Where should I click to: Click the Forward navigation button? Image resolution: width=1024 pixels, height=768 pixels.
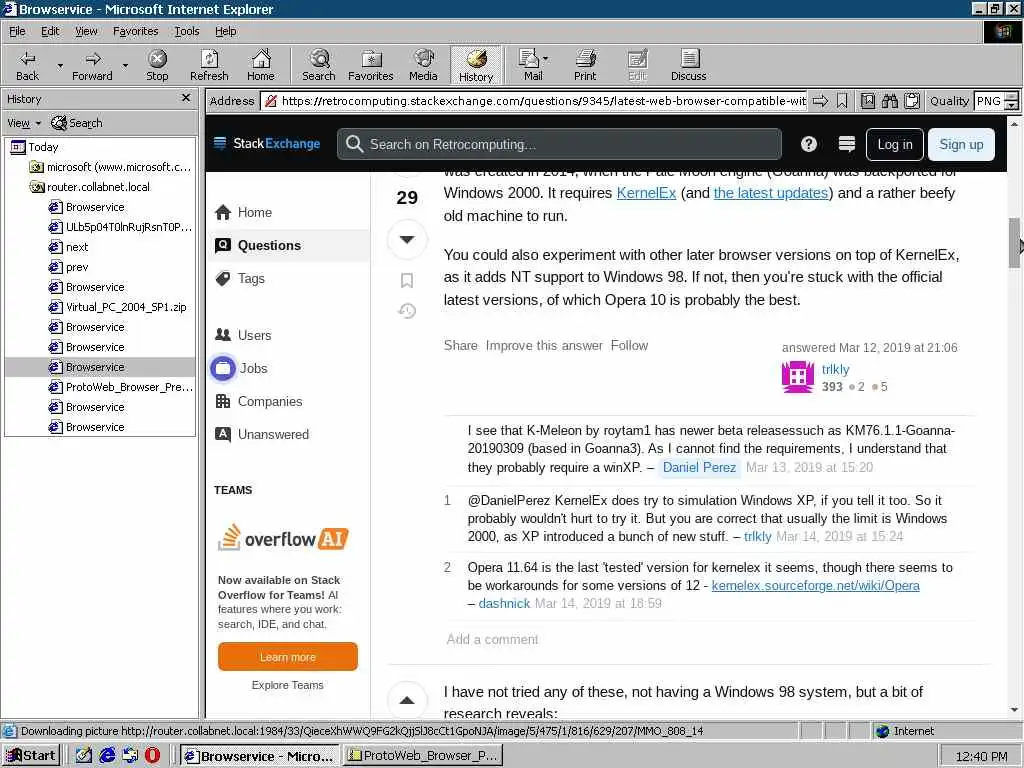[92, 65]
